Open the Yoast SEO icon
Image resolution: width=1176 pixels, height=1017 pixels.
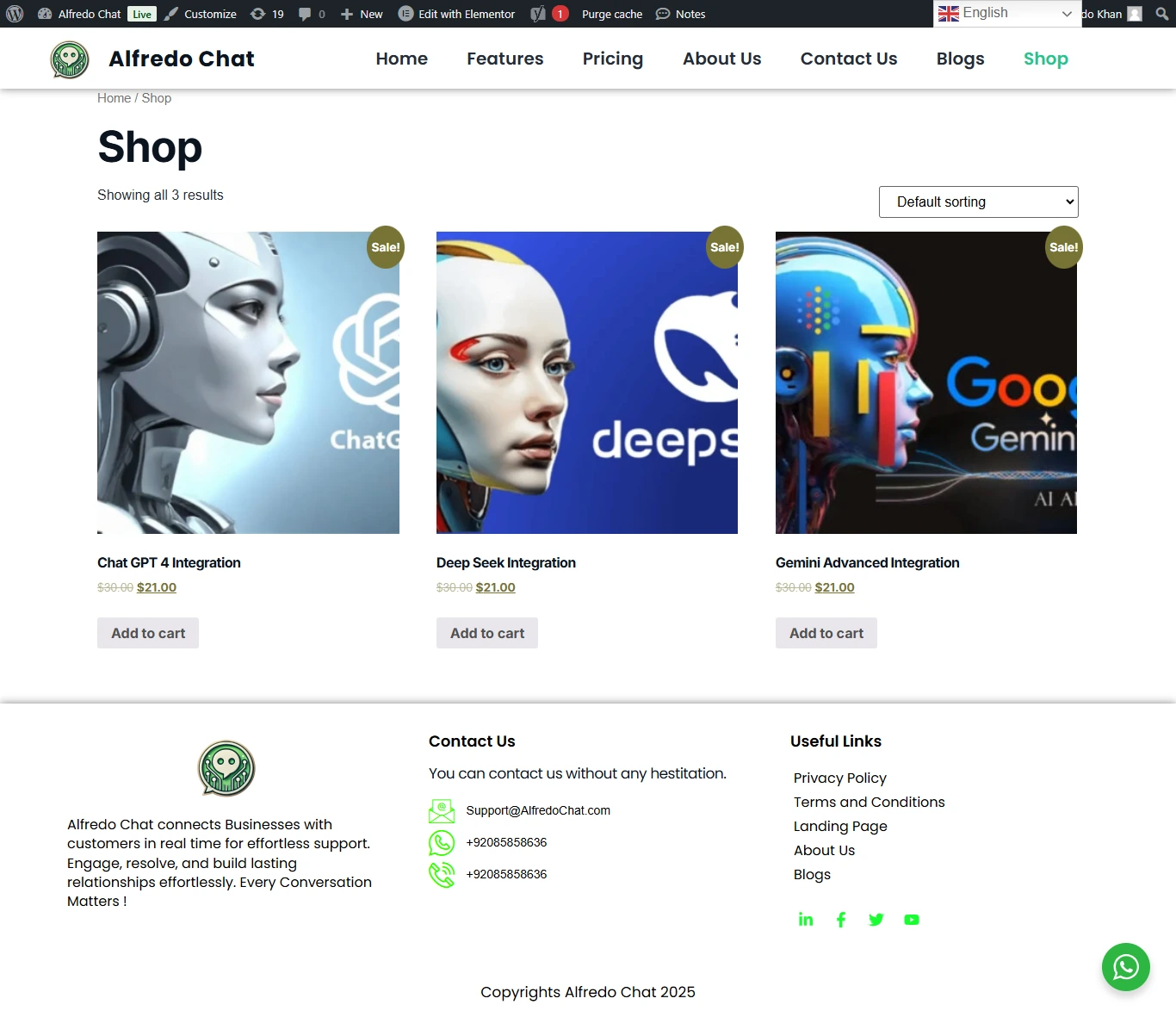538,14
